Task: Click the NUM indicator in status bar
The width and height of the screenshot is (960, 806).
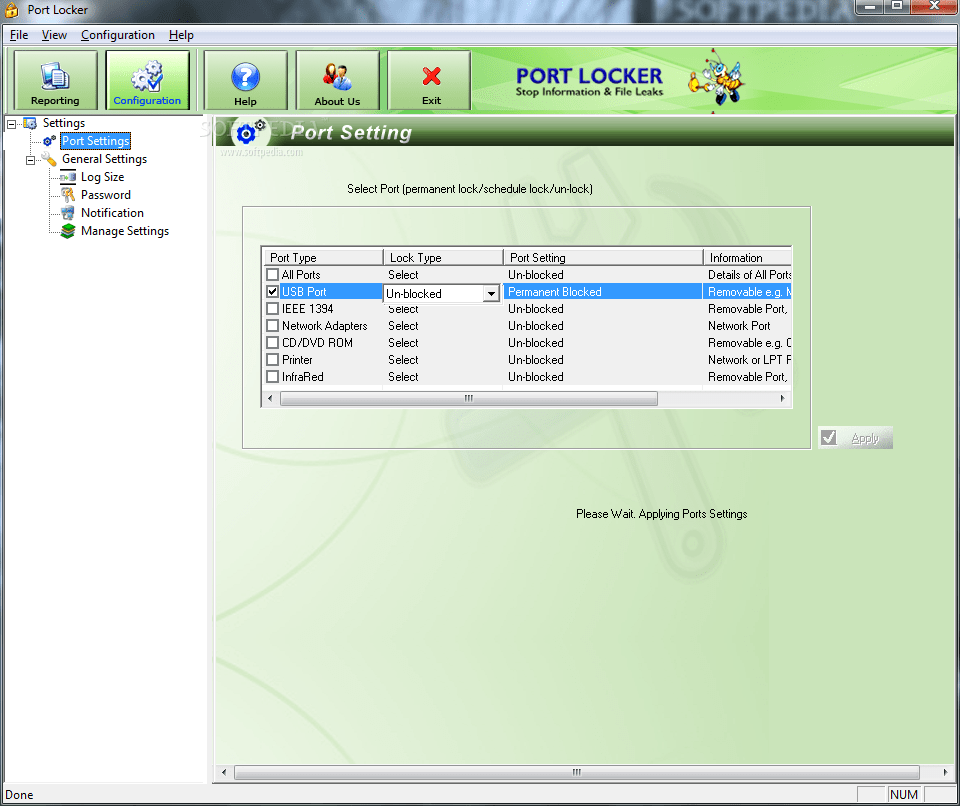Action: coord(904,794)
